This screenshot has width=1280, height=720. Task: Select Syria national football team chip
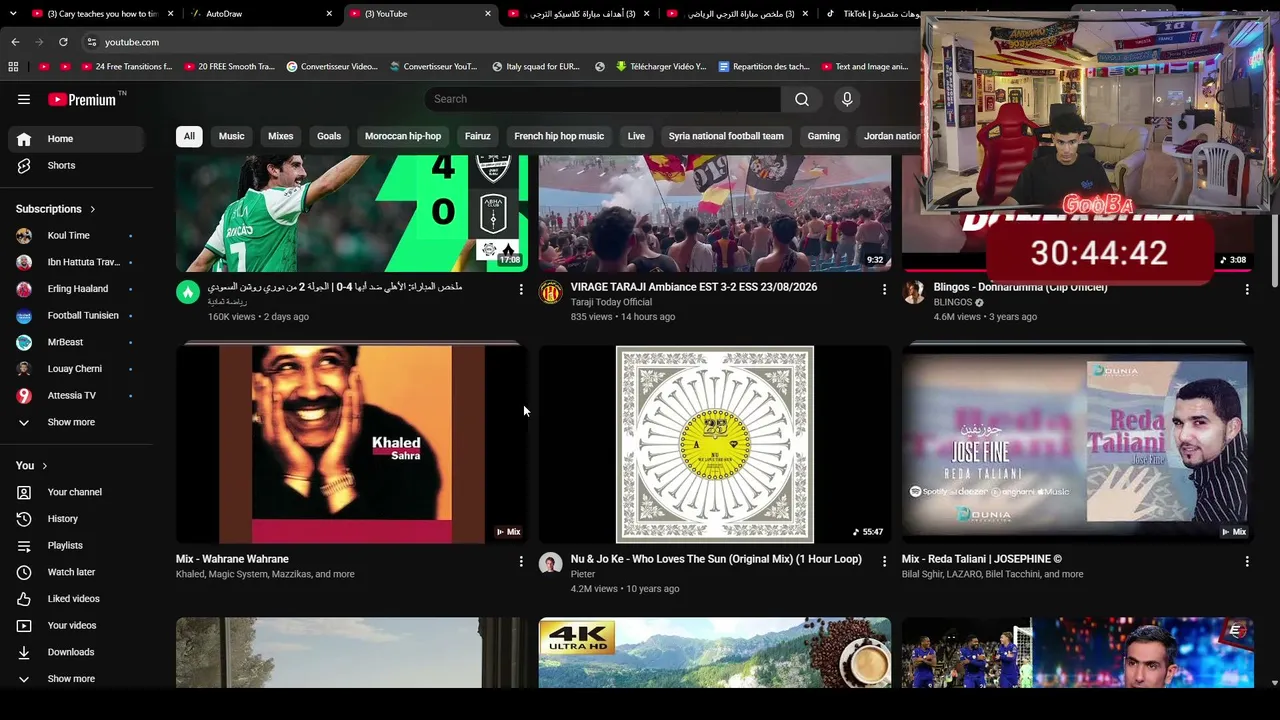(726, 136)
